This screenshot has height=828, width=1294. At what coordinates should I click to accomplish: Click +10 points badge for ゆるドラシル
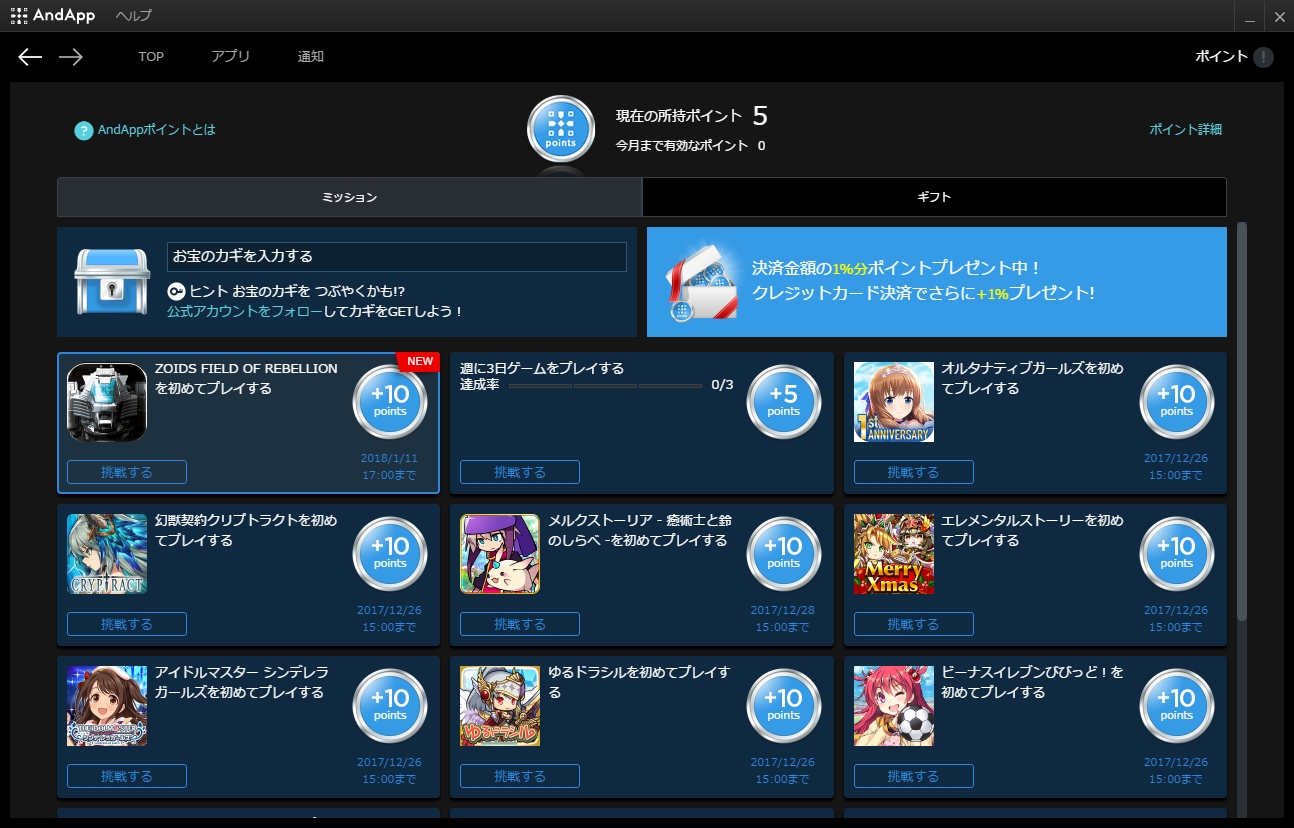(784, 706)
